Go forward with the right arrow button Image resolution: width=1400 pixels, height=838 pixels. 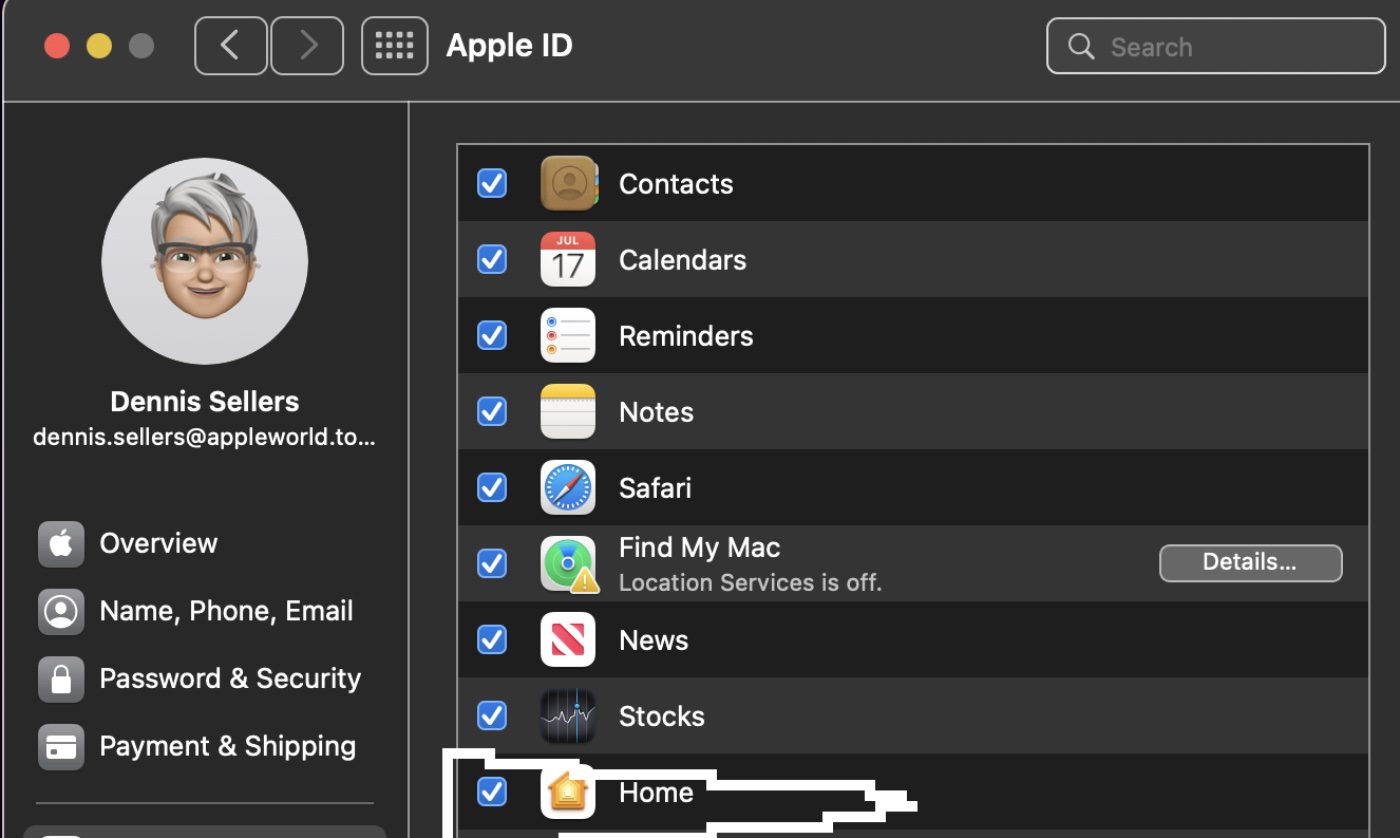(307, 46)
